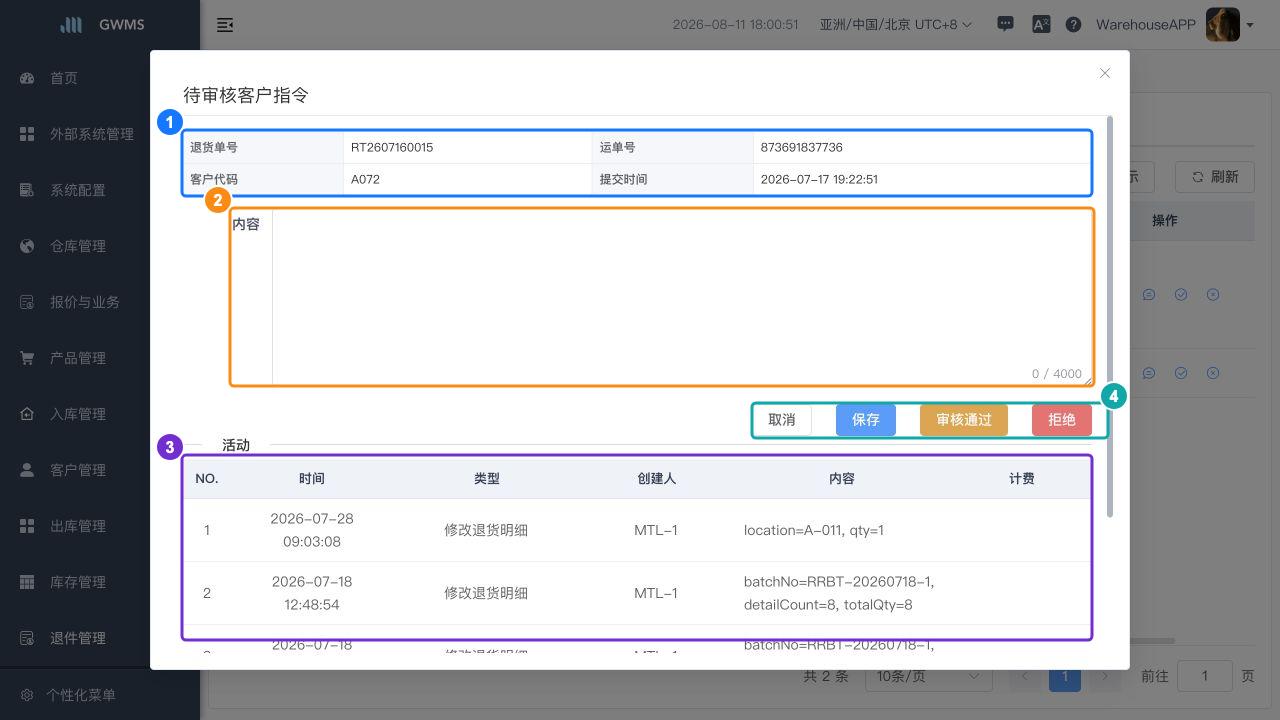Click the header clock 2026-08-11 18:00:51
The image size is (1280, 720).
point(736,25)
